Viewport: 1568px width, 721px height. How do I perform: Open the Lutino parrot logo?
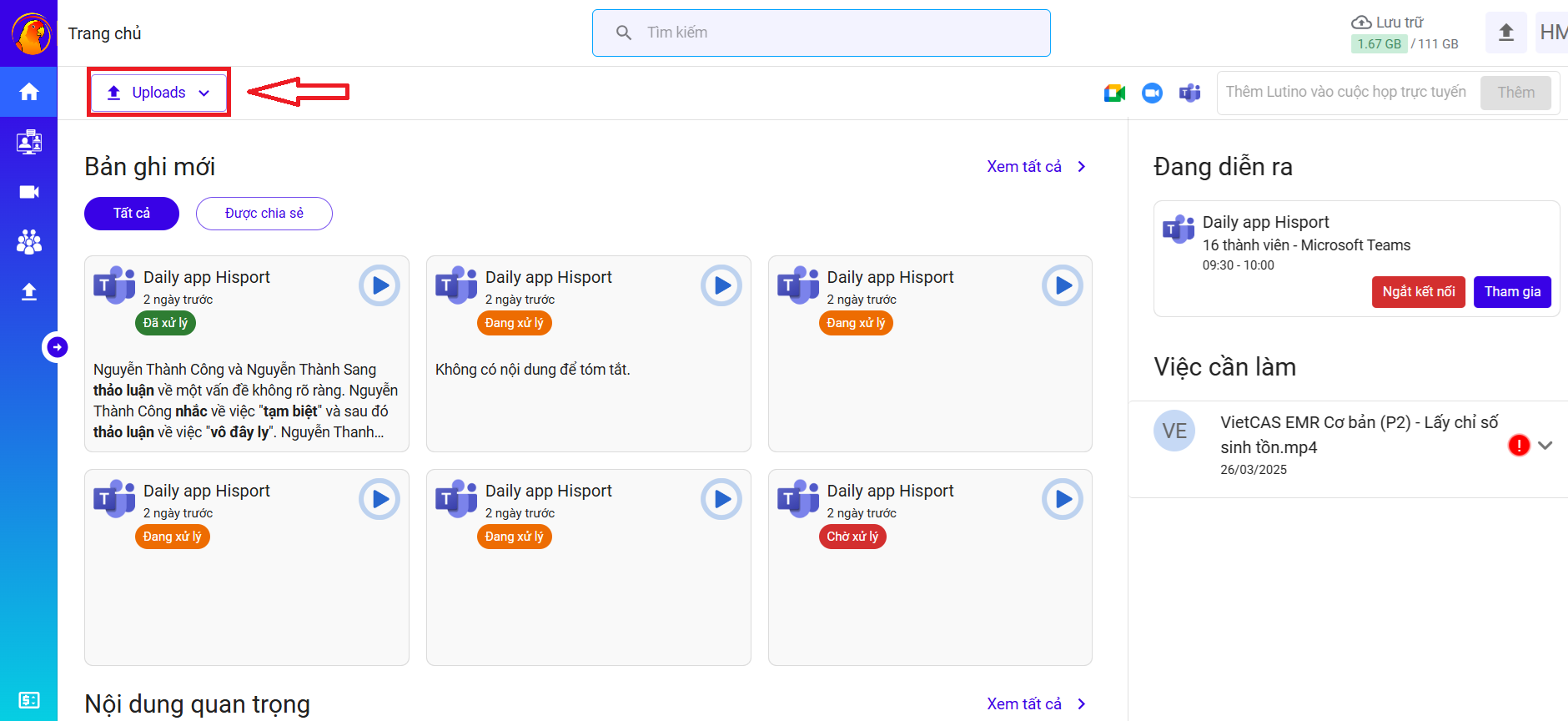tap(31, 33)
